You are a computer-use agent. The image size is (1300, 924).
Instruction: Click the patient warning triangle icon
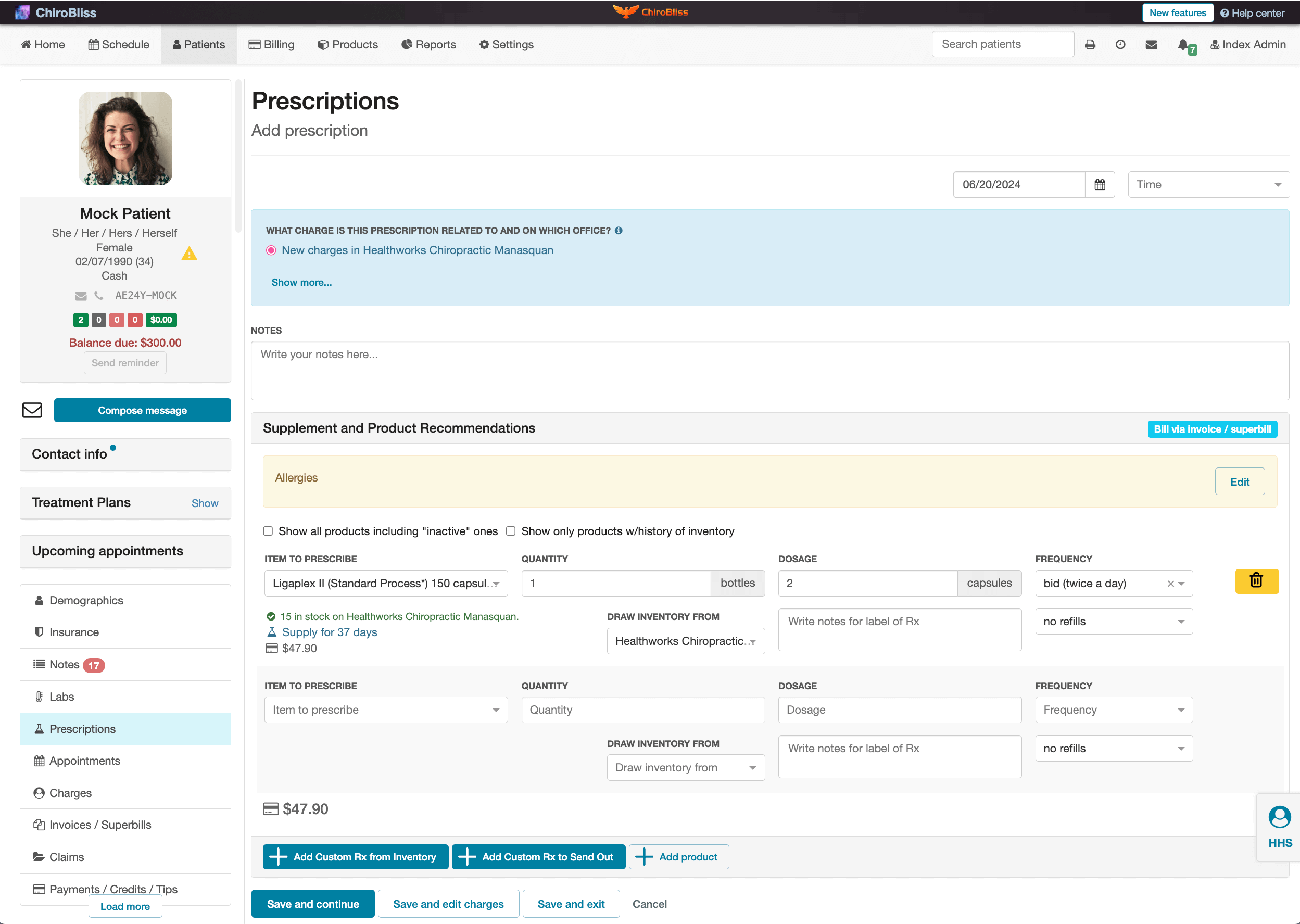pyautogui.click(x=189, y=254)
